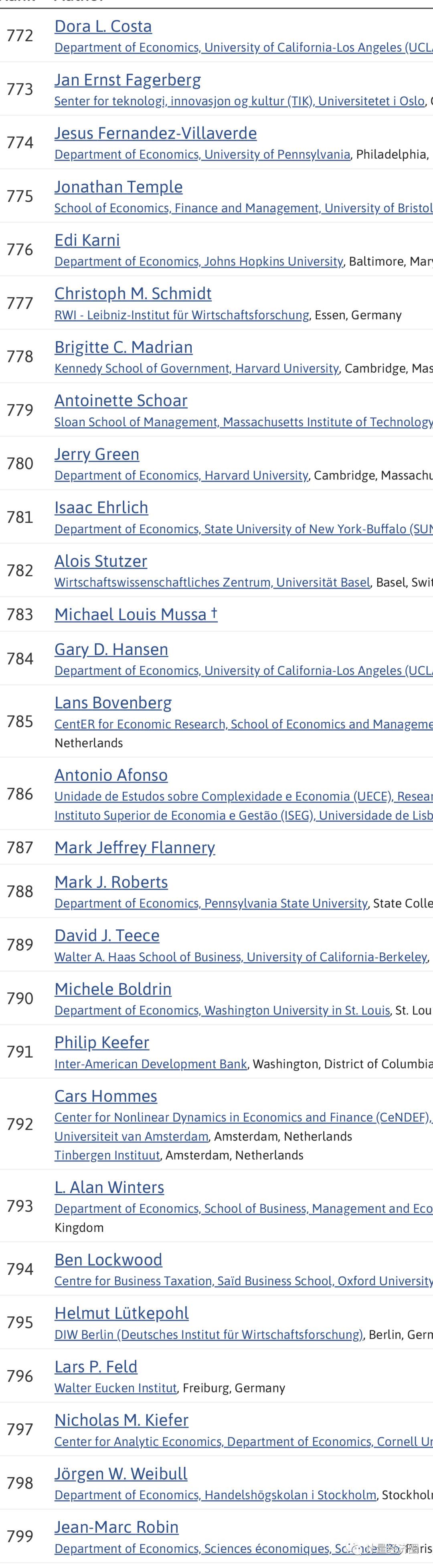Click the Jan Ernst Fagerberg name link

[x=127, y=80]
